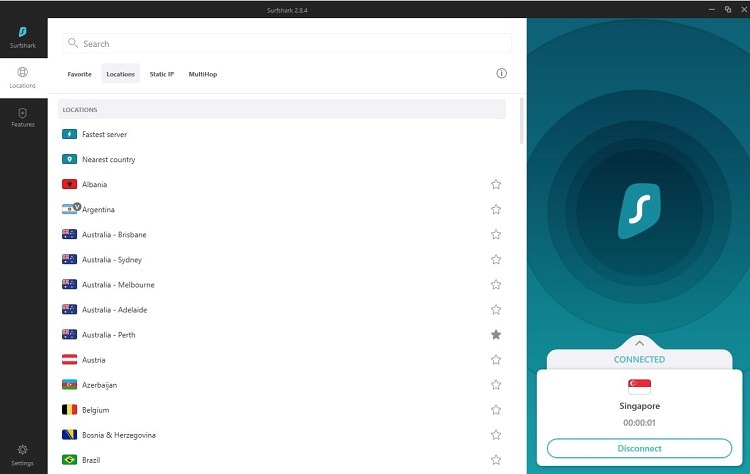
Task: Unfavorite Australia - Perth filled star
Action: [496, 334]
